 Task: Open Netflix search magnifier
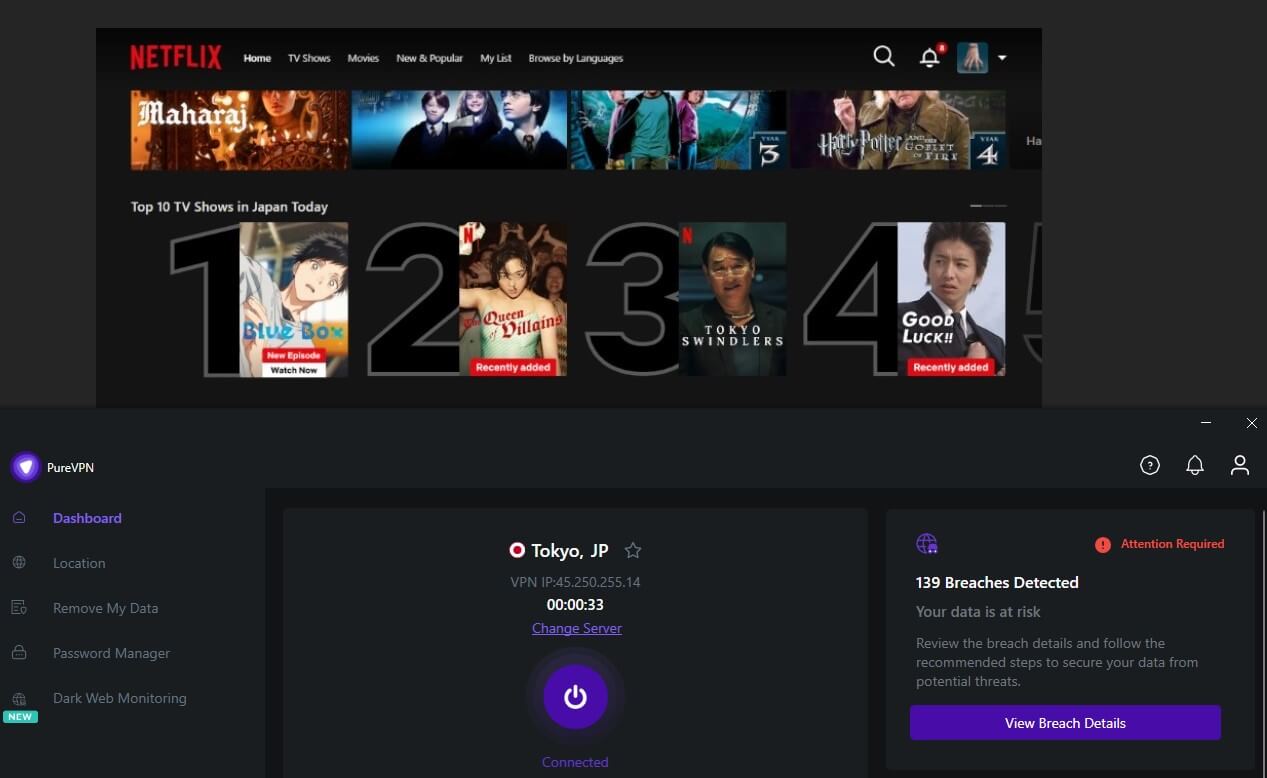[884, 57]
